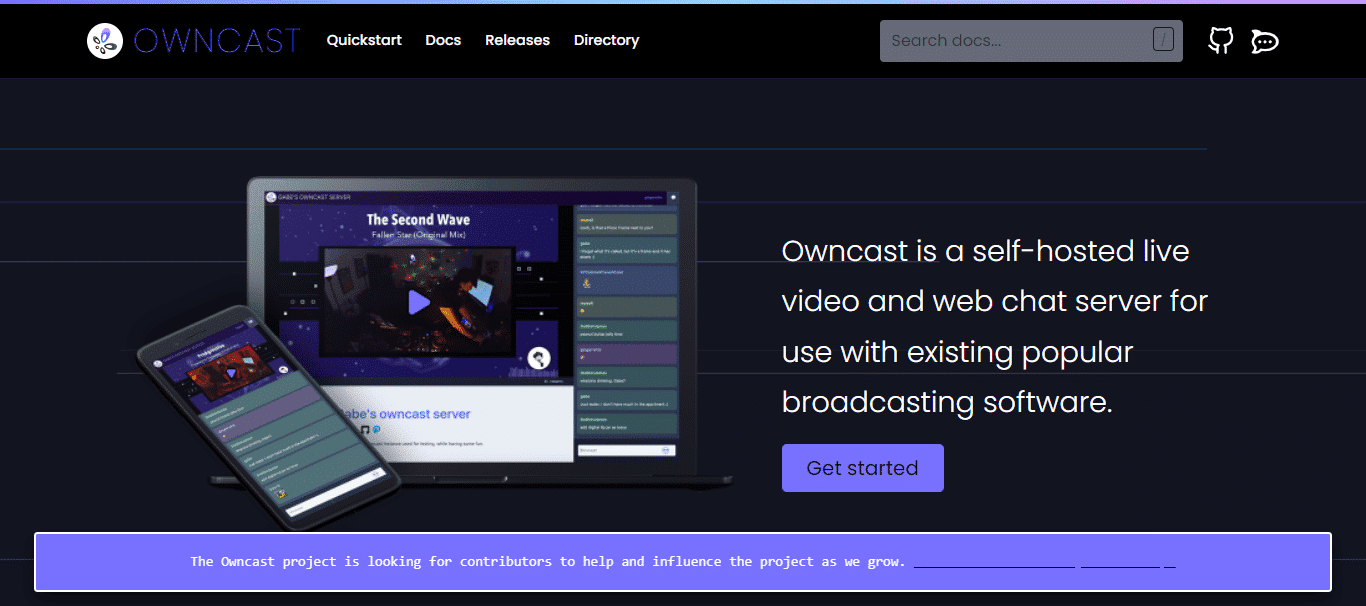Open the Releases page

[x=517, y=41]
